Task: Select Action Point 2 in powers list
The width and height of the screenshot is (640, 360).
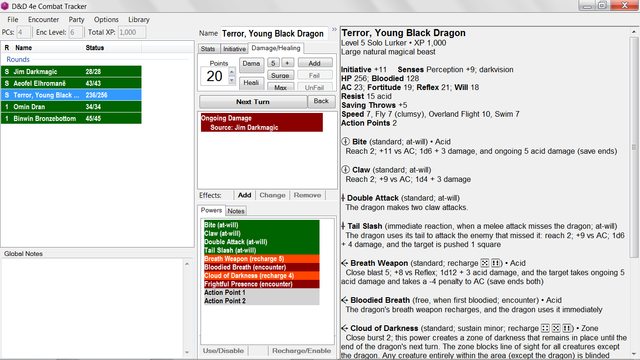Action: (x=262, y=301)
